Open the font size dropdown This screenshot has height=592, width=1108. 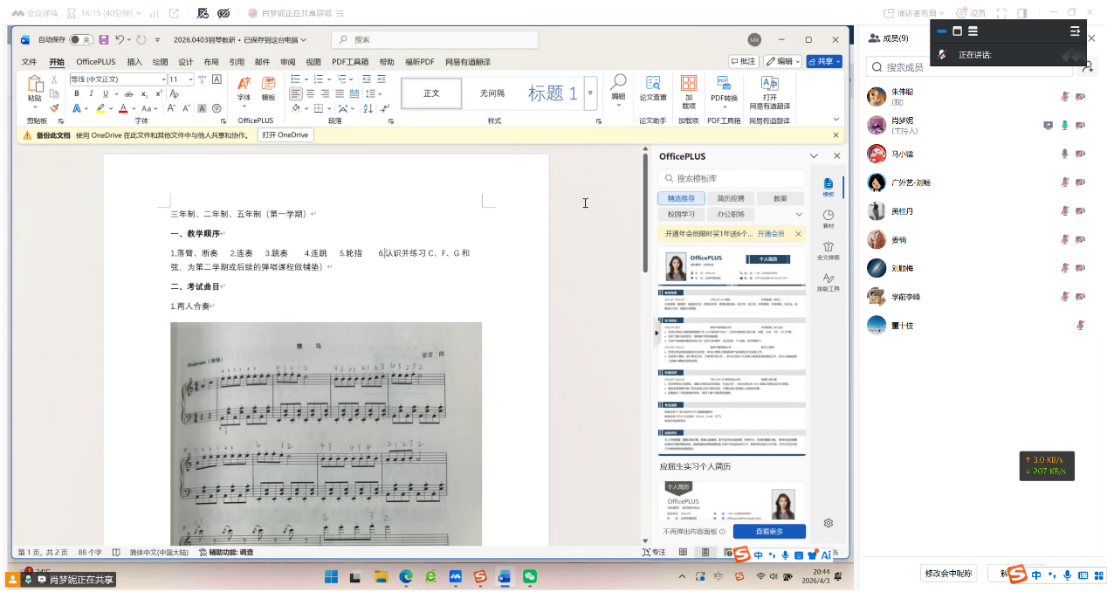[190, 79]
